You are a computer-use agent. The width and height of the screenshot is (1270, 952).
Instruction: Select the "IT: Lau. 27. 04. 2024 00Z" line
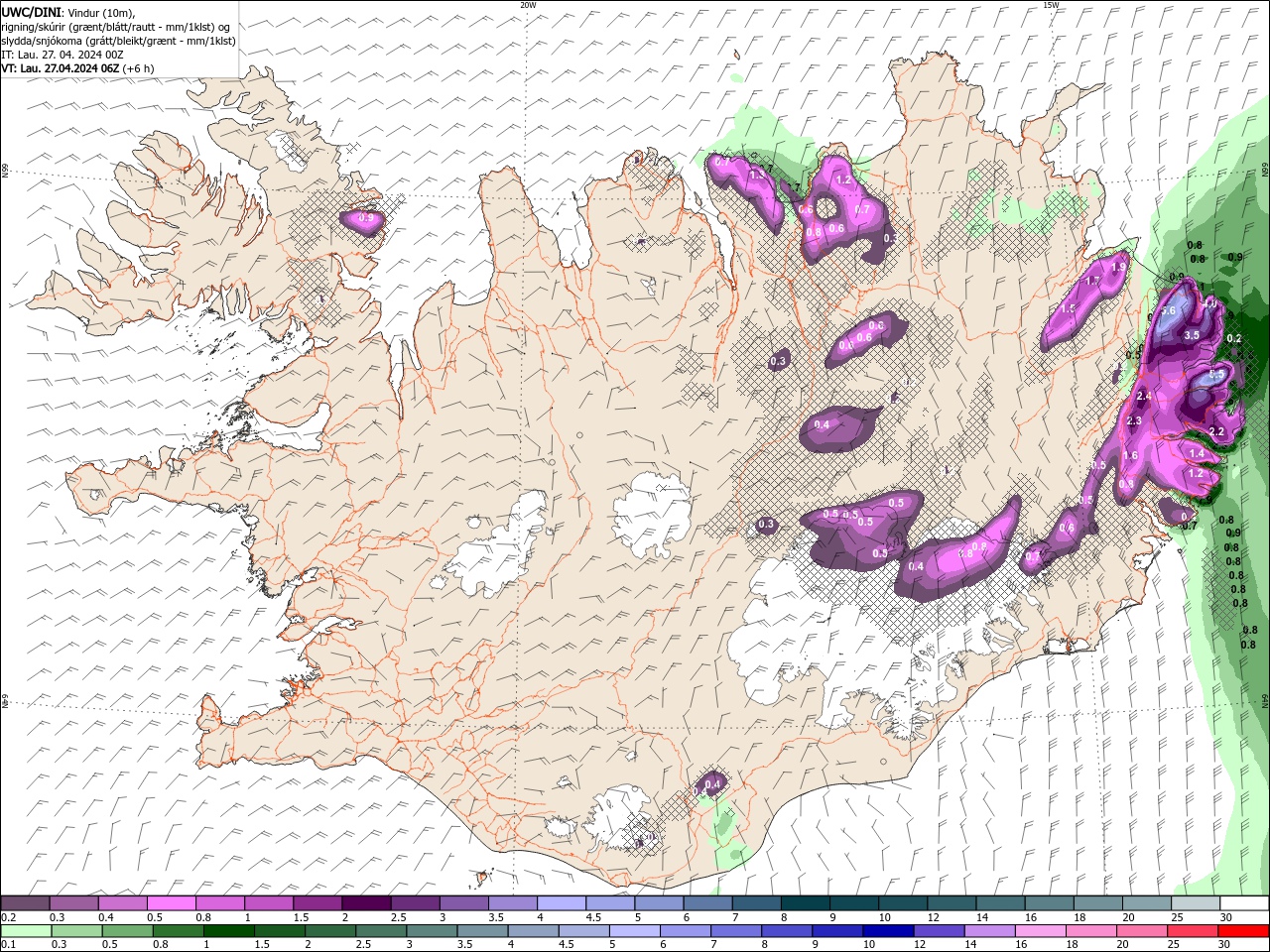pyautogui.click(x=62, y=55)
